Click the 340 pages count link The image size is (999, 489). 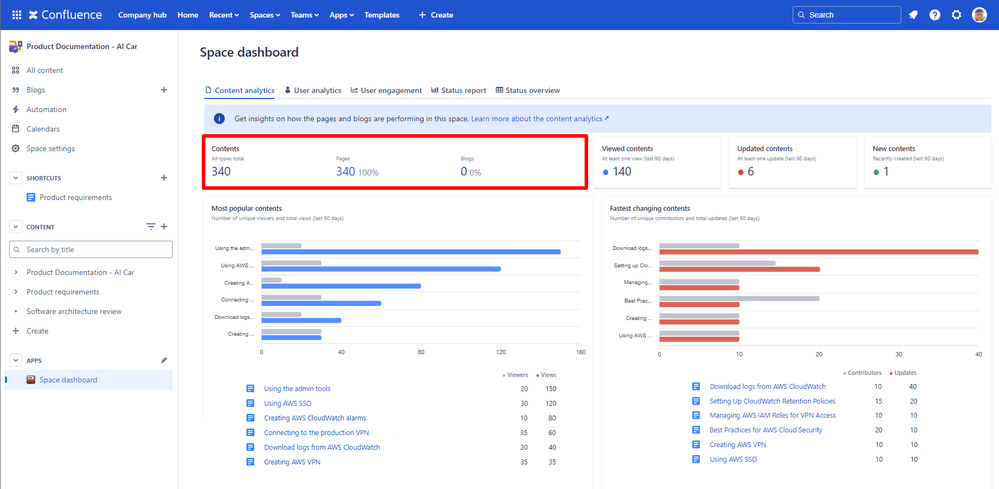pyautogui.click(x=345, y=171)
